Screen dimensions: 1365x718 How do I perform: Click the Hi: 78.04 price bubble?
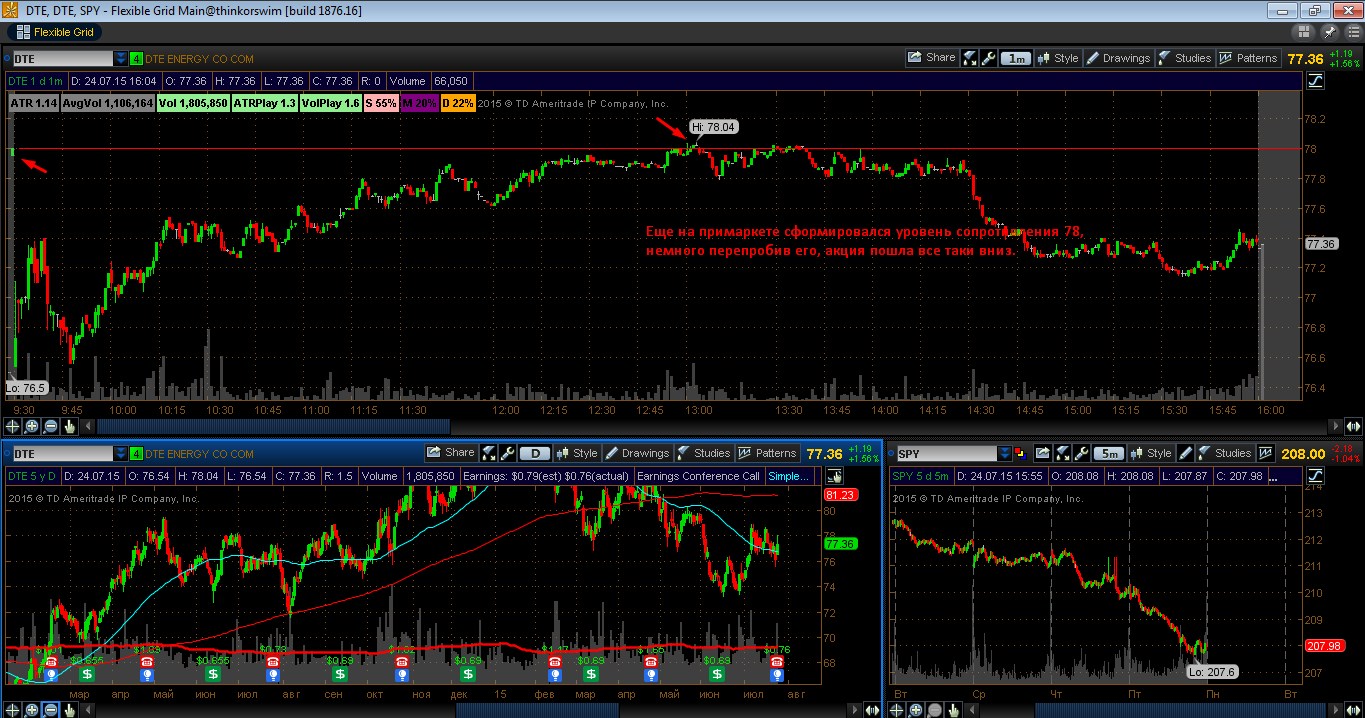pos(713,128)
